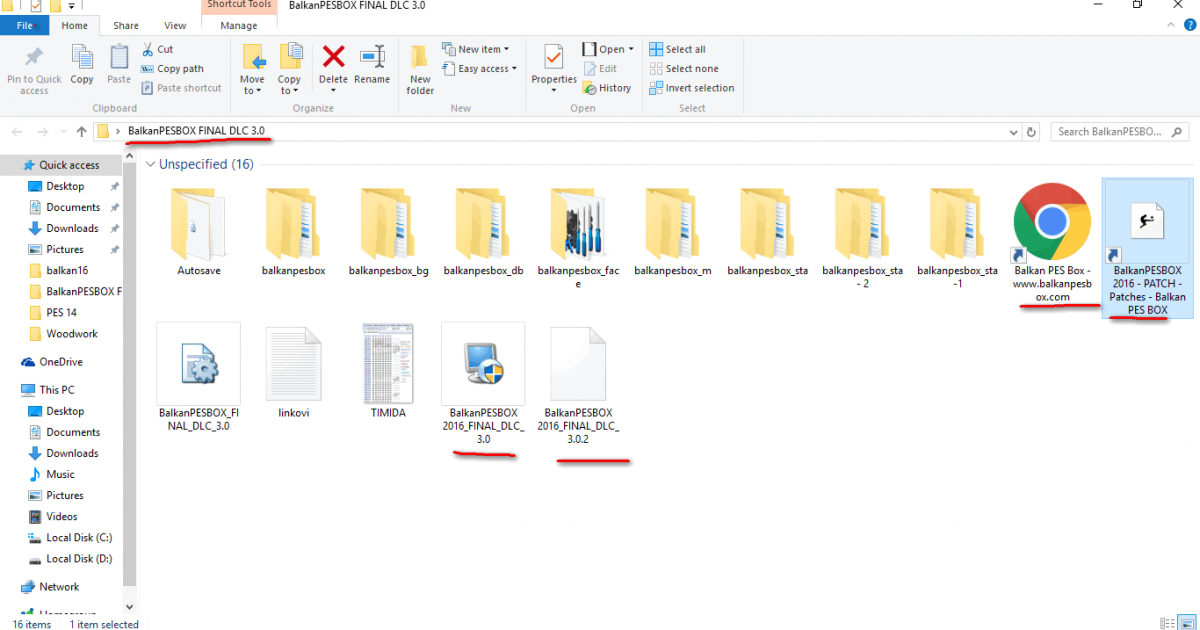Select Local Disk (C:) in navigation pane
The height and width of the screenshot is (630, 1200).
(79, 538)
